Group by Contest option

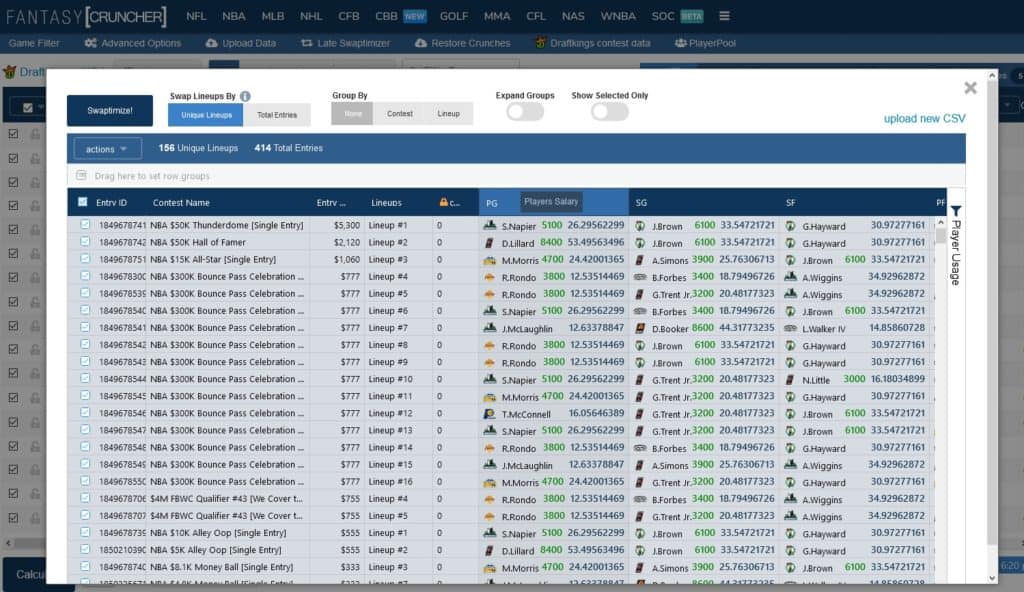400,114
